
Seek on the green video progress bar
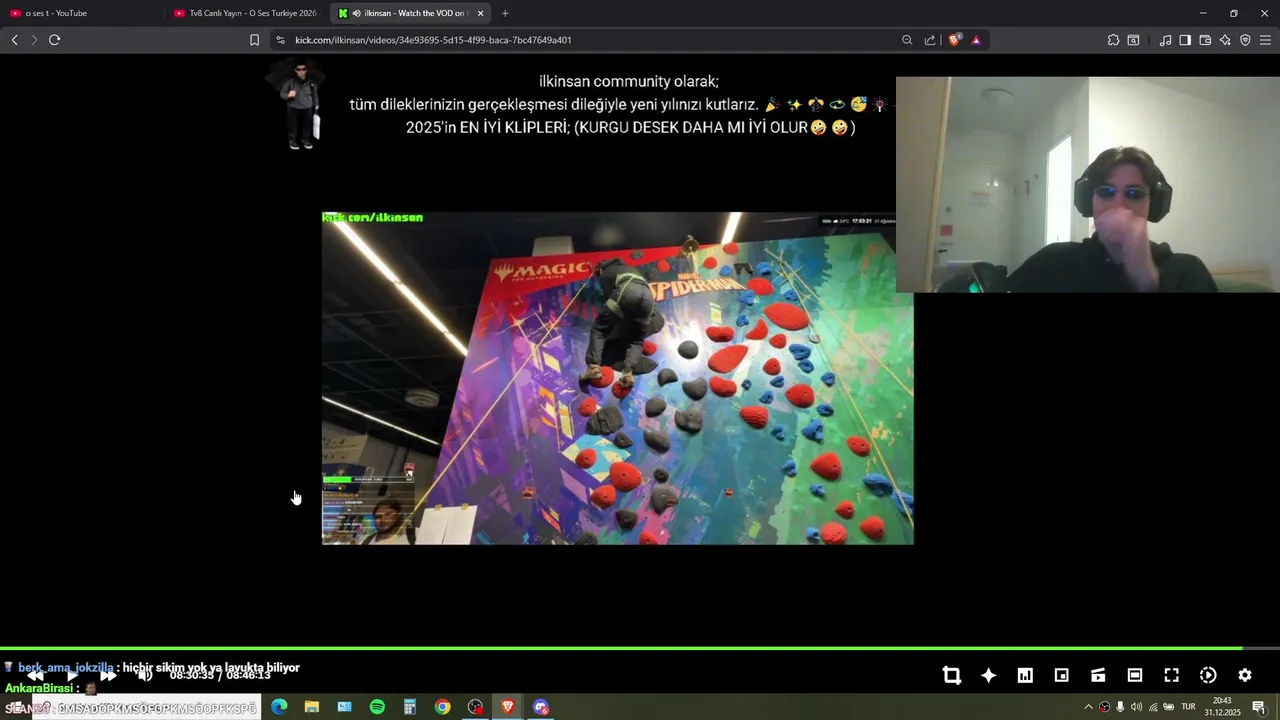[x=640, y=648]
